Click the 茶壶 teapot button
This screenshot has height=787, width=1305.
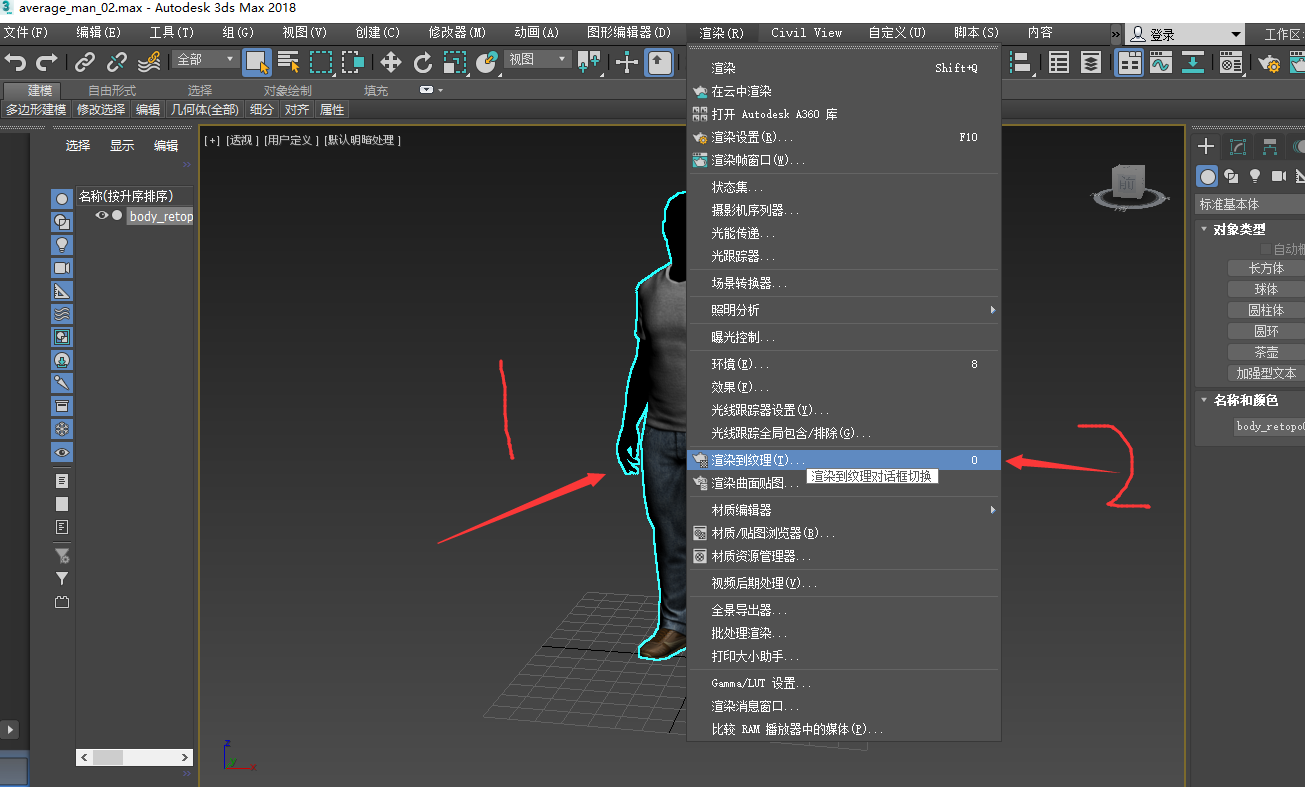[1266, 352]
